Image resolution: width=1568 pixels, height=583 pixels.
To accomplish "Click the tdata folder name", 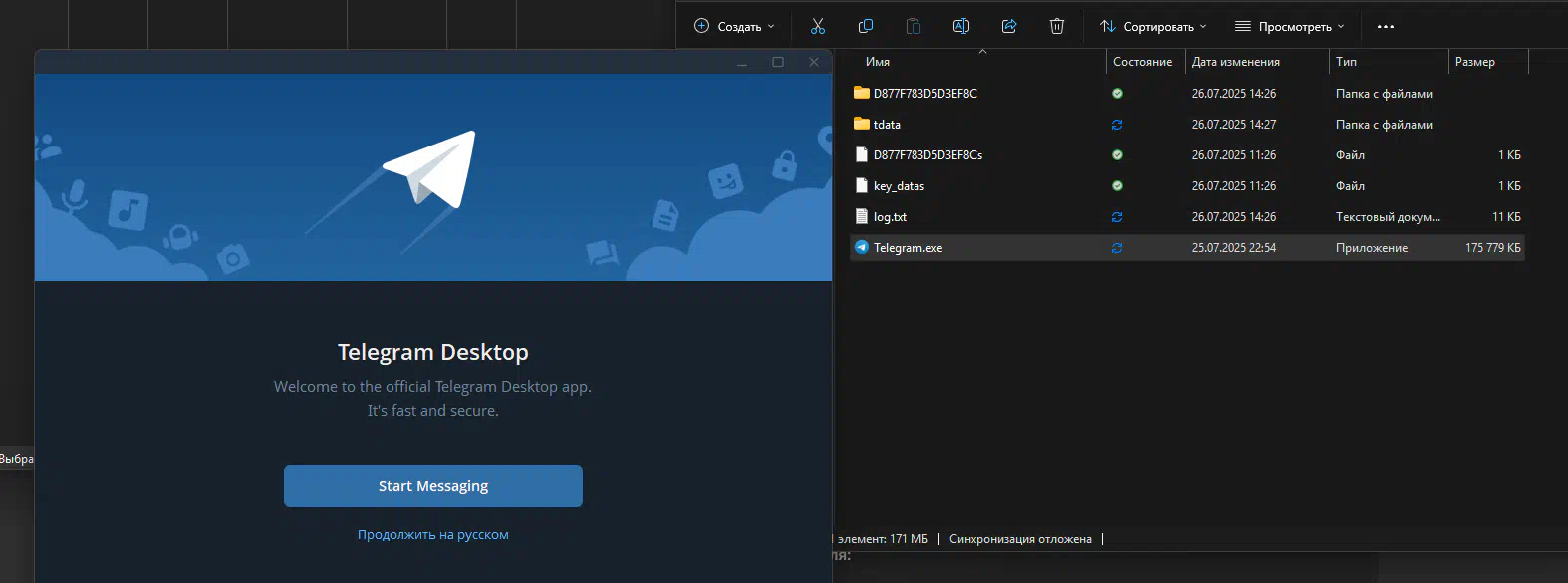I will point(887,125).
